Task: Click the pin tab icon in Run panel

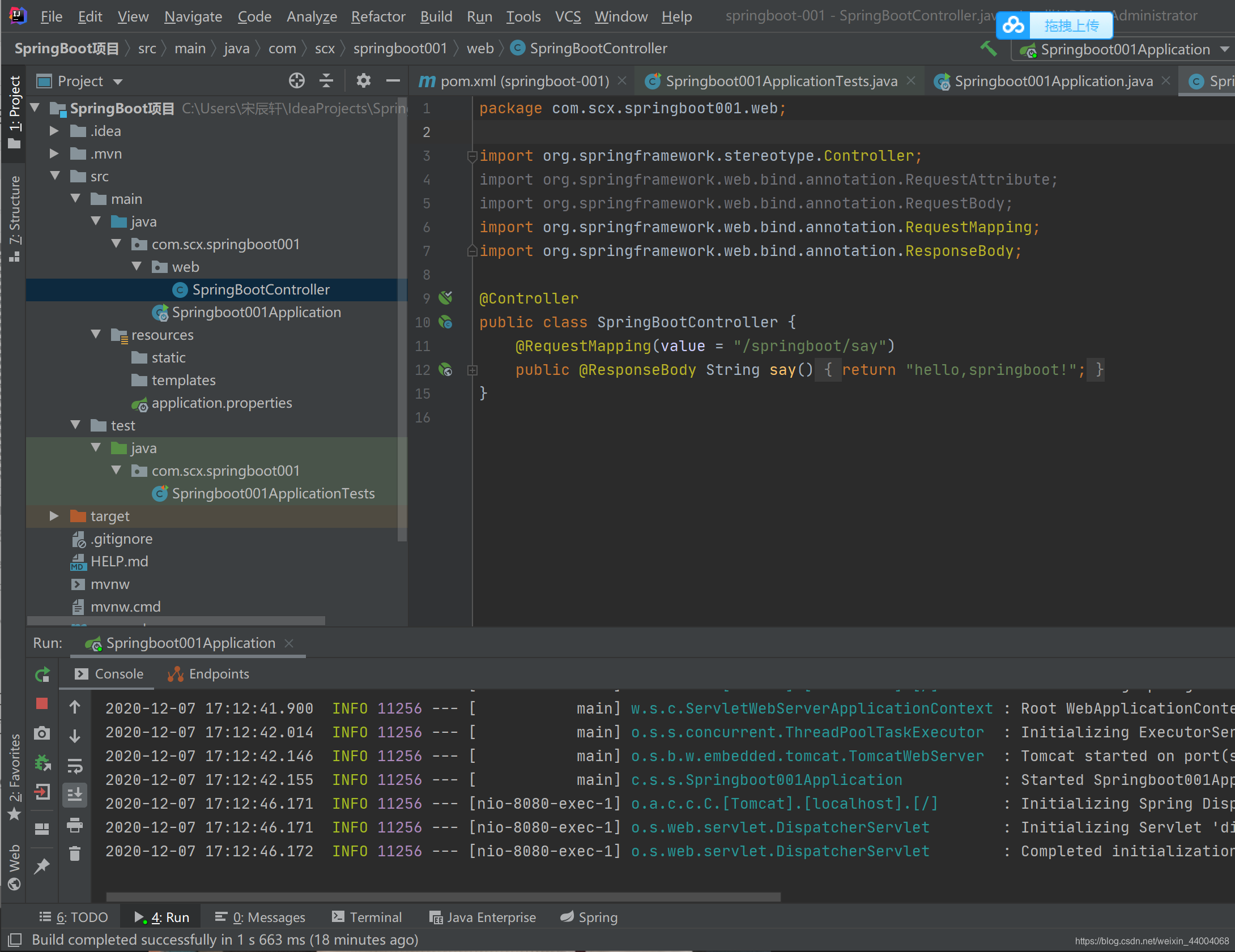Action: pos(42,866)
